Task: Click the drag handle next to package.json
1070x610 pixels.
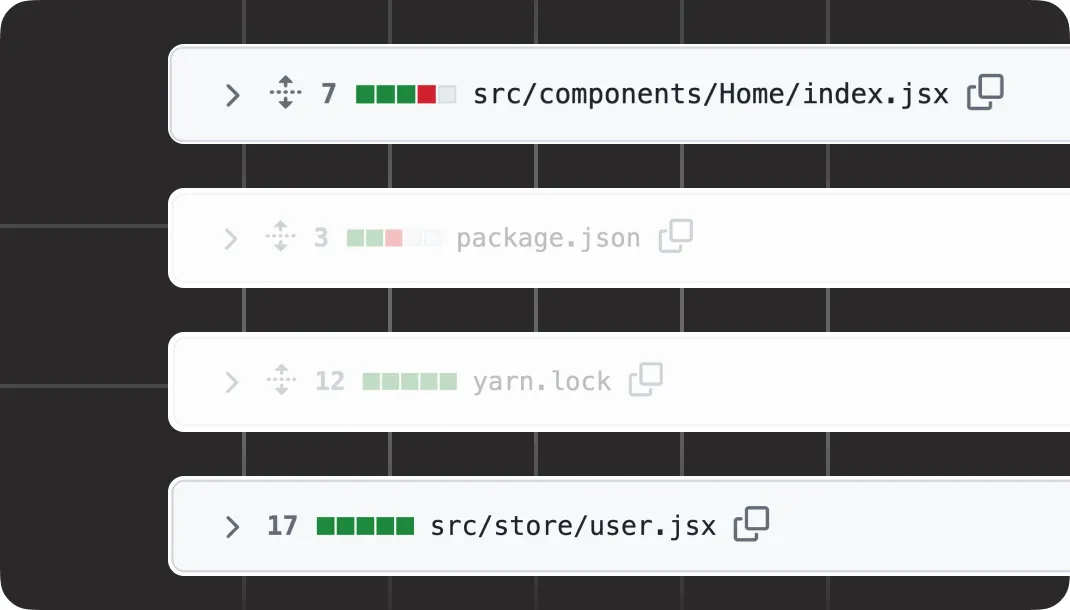Action: (281, 236)
